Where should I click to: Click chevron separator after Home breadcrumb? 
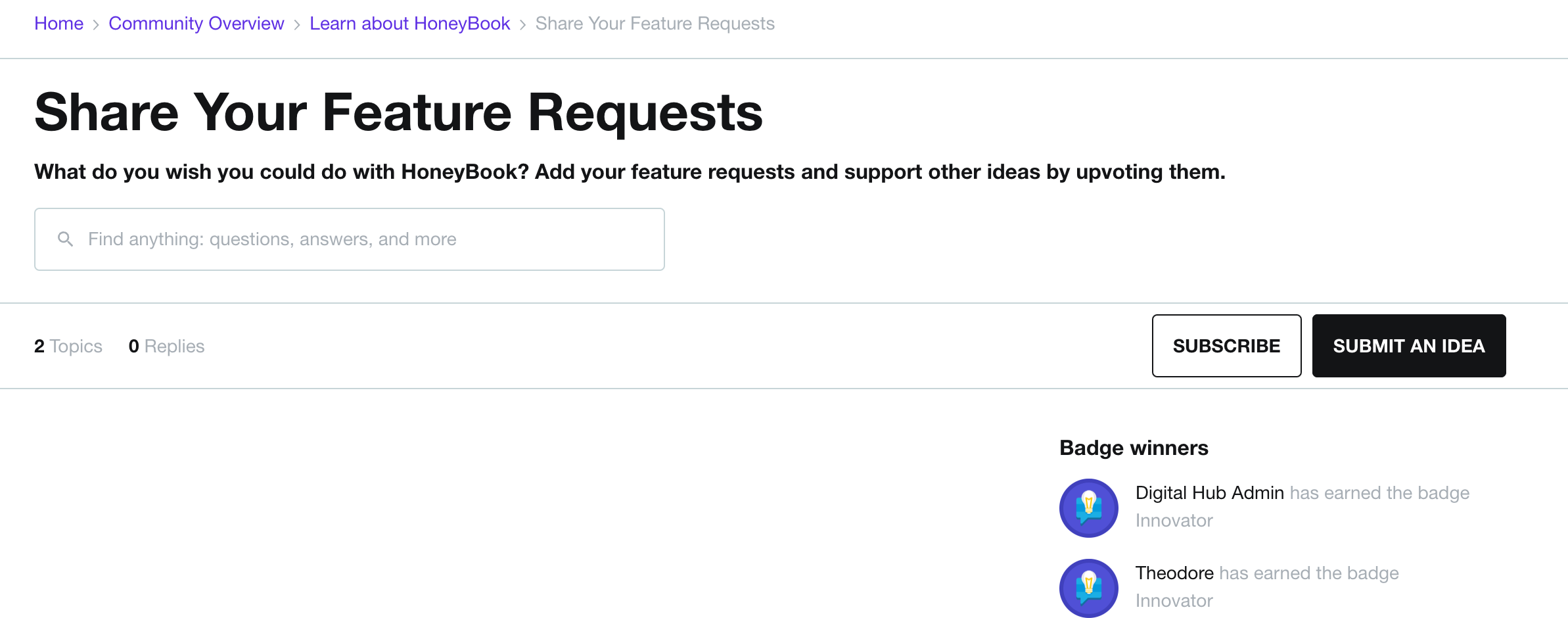(96, 24)
